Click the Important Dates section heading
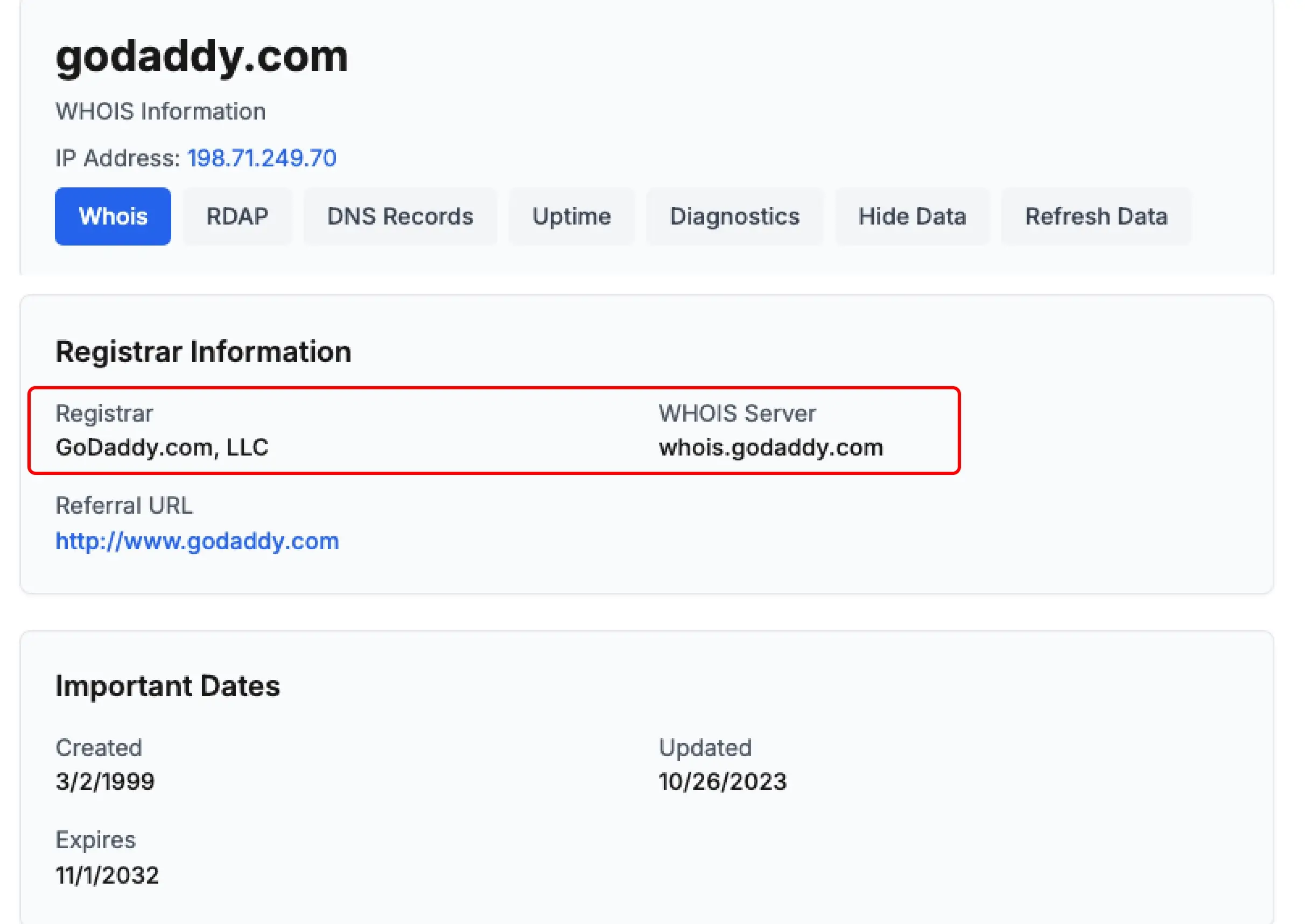 tap(167, 686)
